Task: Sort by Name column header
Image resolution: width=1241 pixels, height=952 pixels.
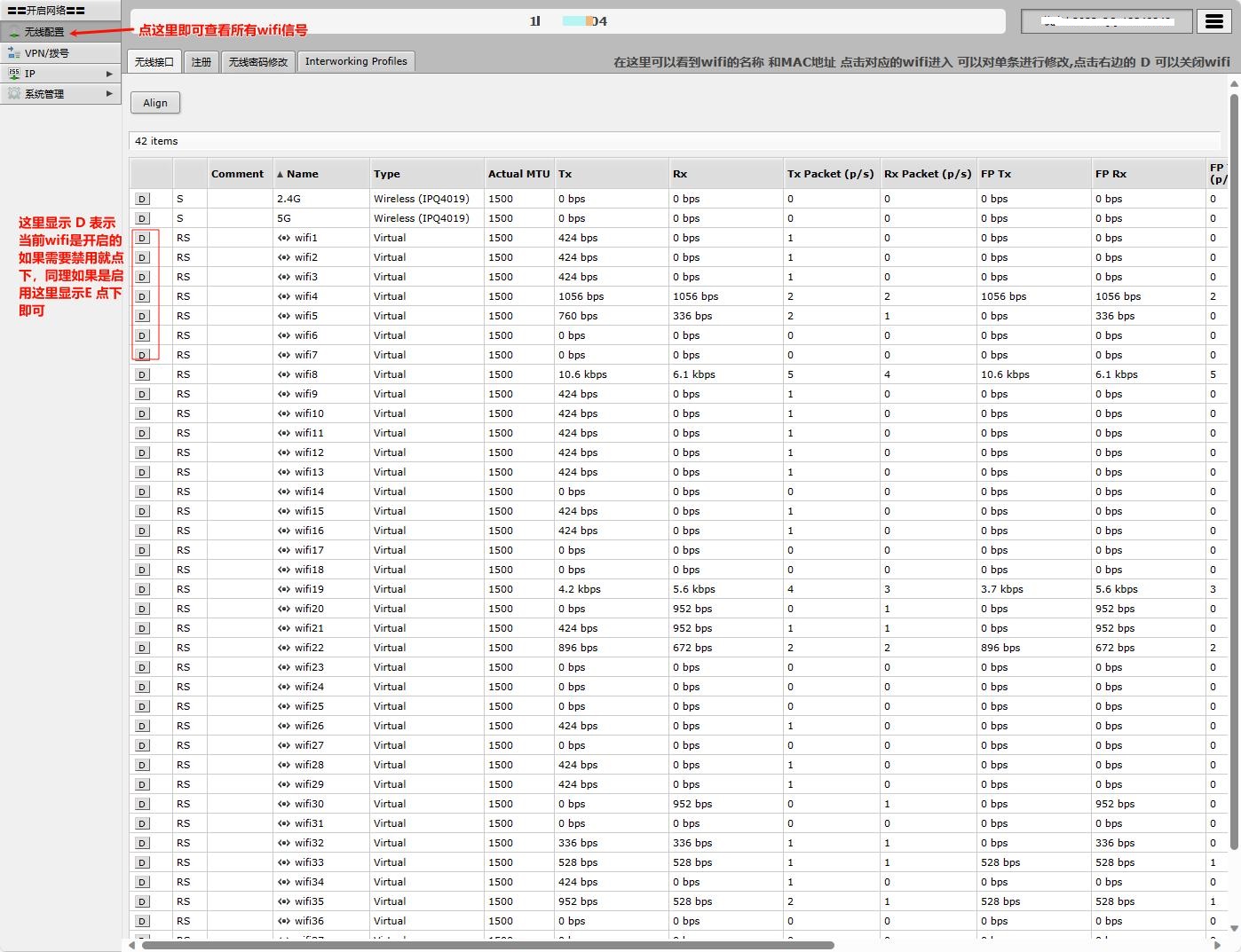Action: click(x=302, y=174)
